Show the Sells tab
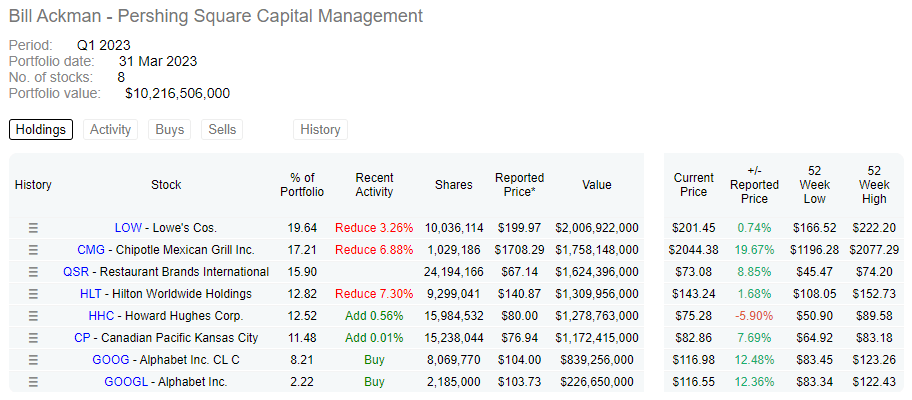Screen dimensions: 912x400 (x=222, y=129)
